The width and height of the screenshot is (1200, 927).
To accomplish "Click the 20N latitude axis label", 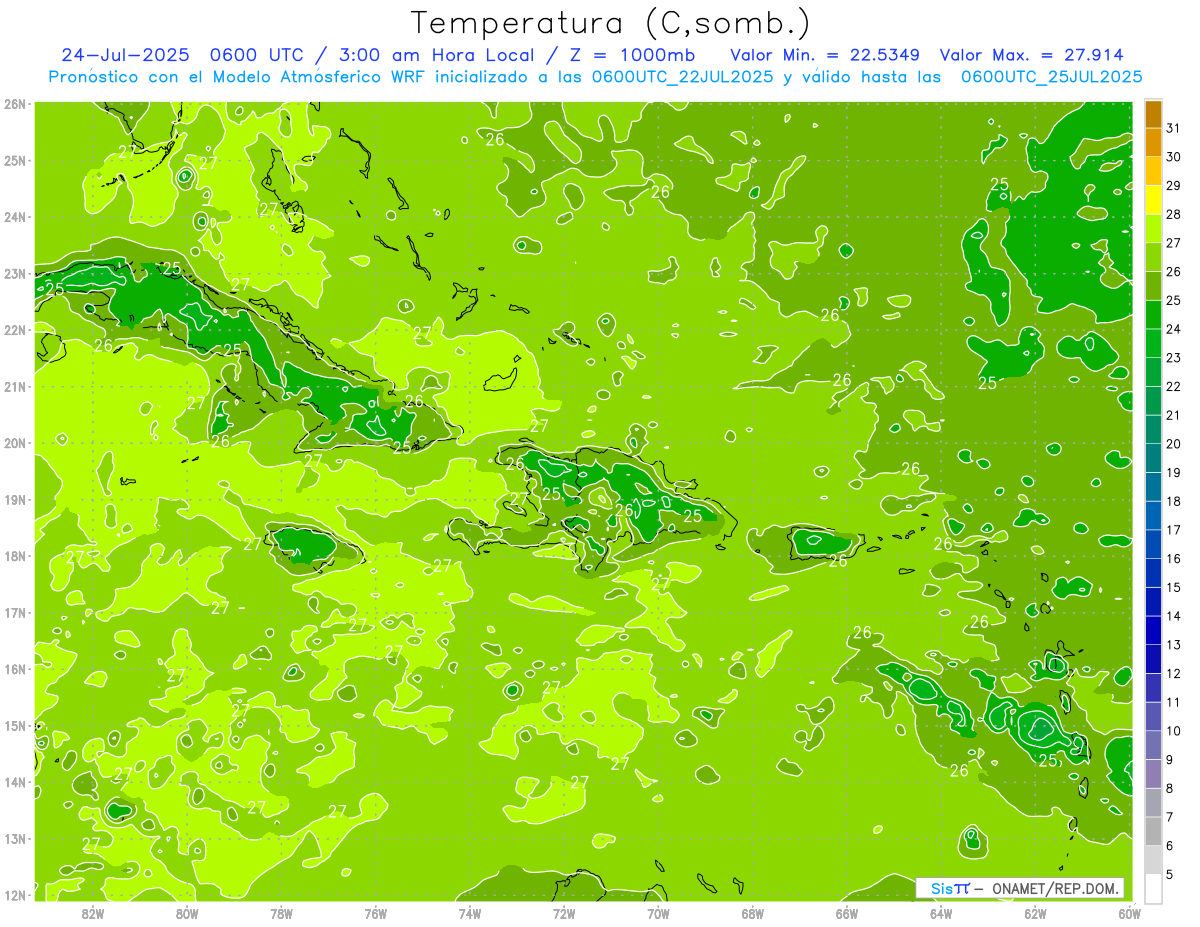I will (16, 443).
